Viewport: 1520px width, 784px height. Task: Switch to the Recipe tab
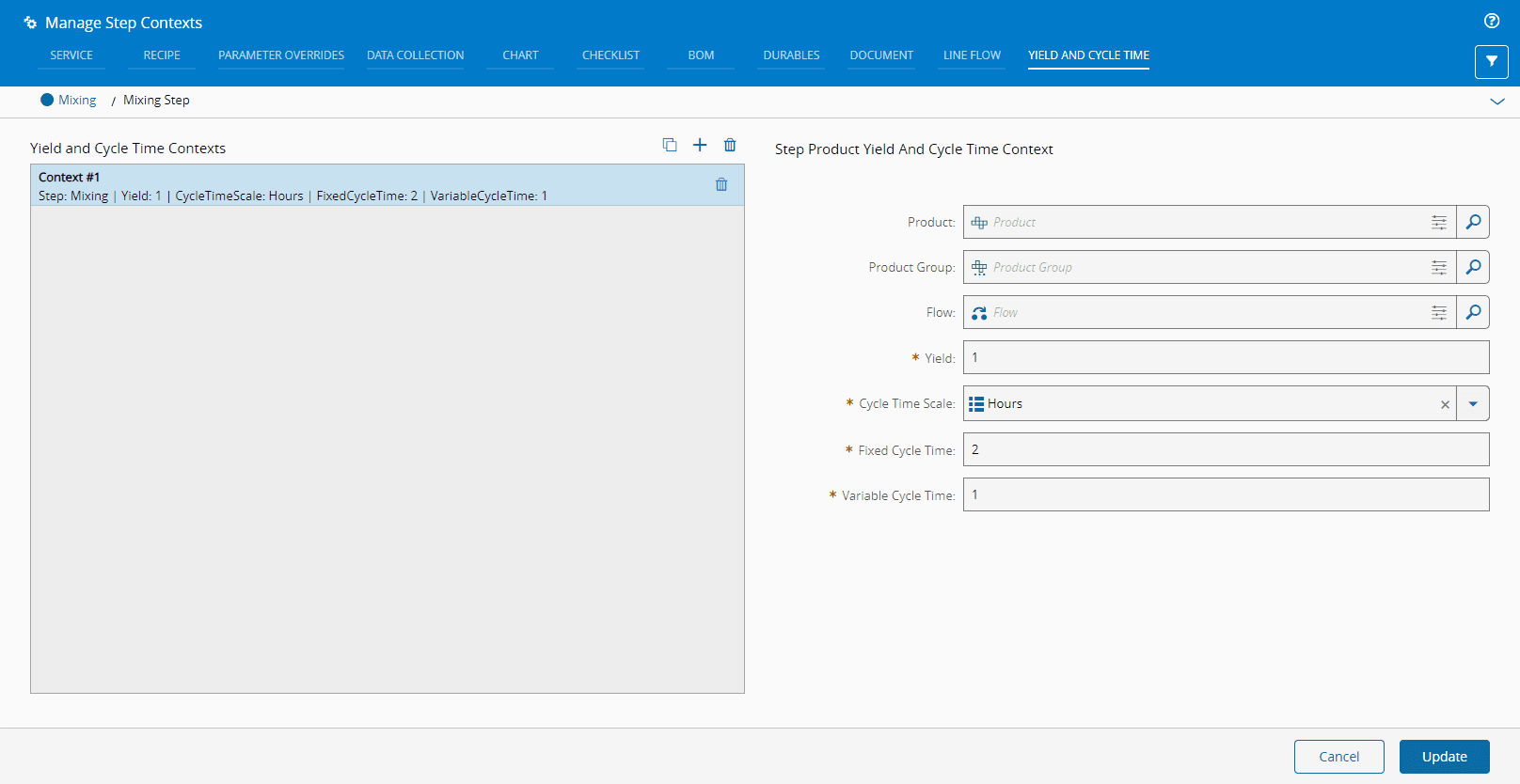pyautogui.click(x=162, y=55)
